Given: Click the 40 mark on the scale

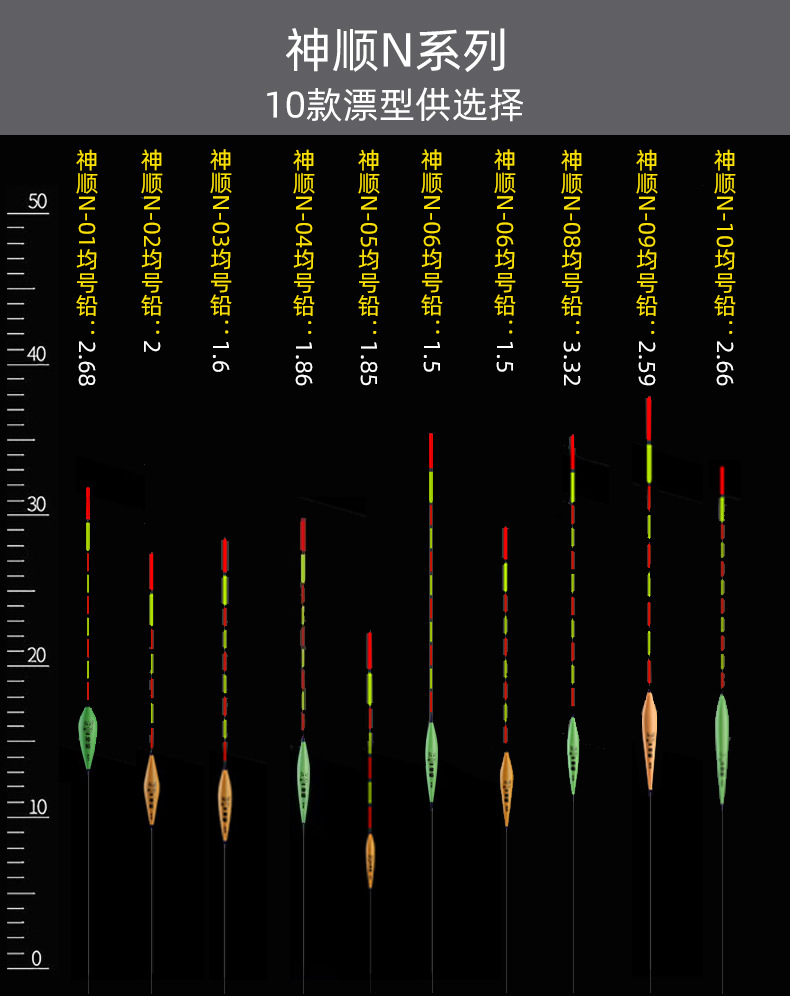Looking at the screenshot, I should pos(37,354).
